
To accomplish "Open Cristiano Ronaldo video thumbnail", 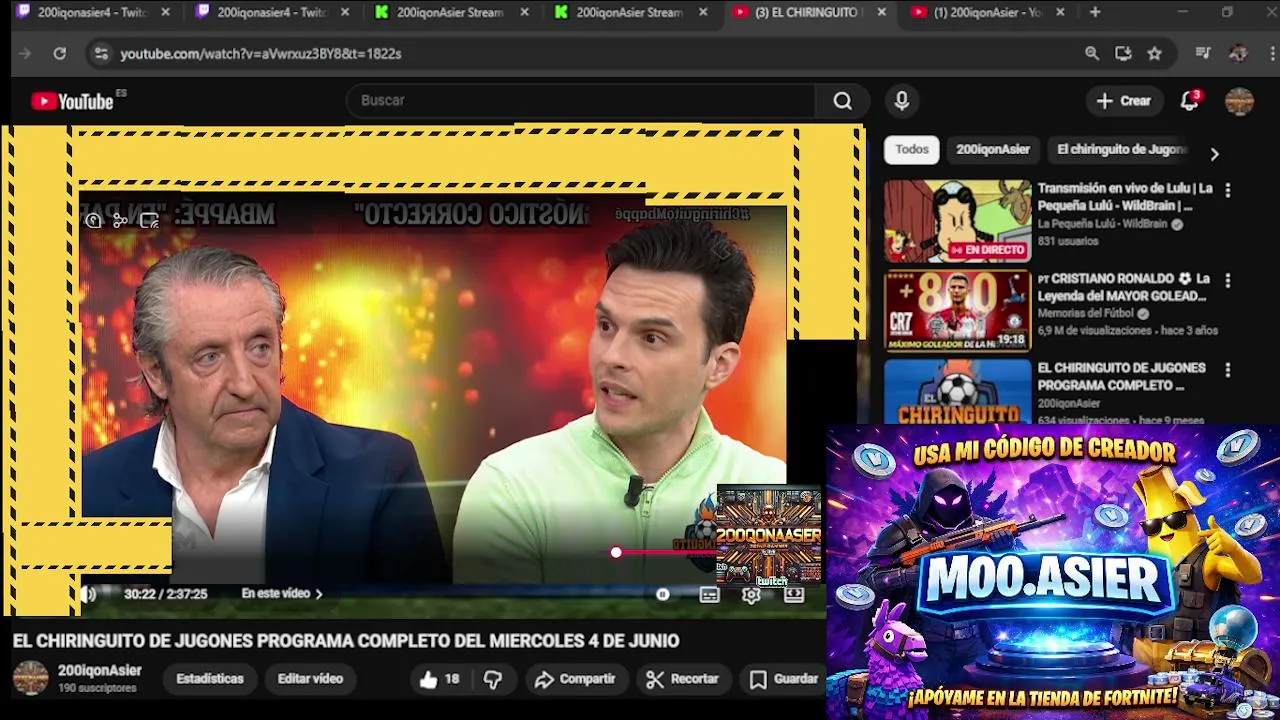I will click(957, 311).
